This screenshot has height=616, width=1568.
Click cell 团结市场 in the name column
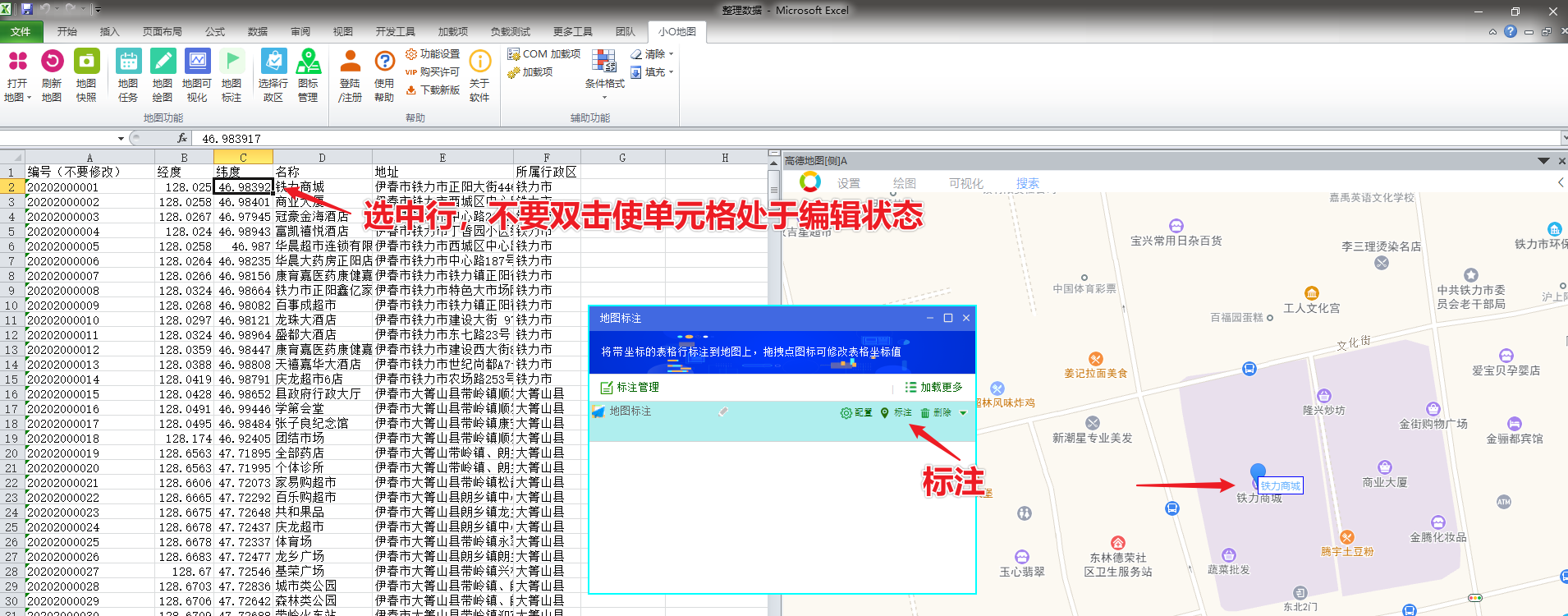pyautogui.click(x=323, y=439)
